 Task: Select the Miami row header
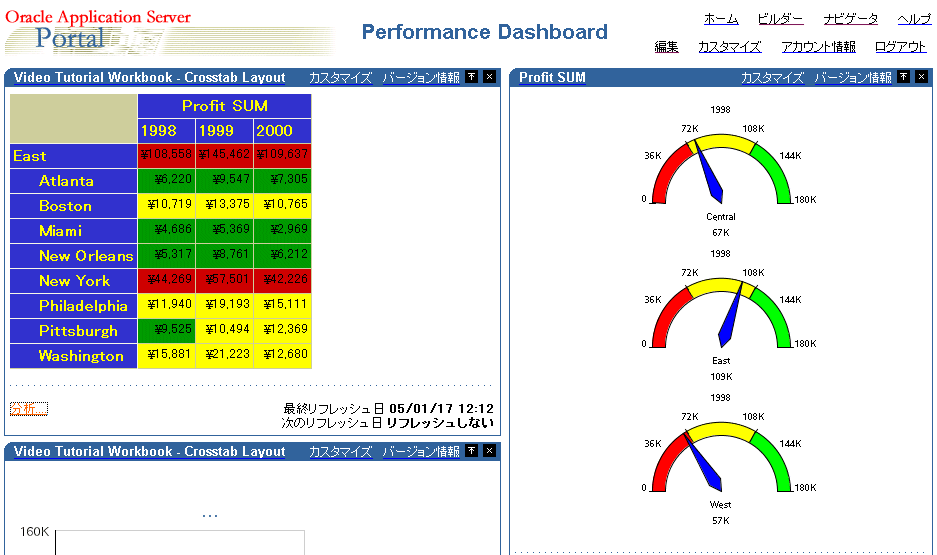(x=74, y=231)
